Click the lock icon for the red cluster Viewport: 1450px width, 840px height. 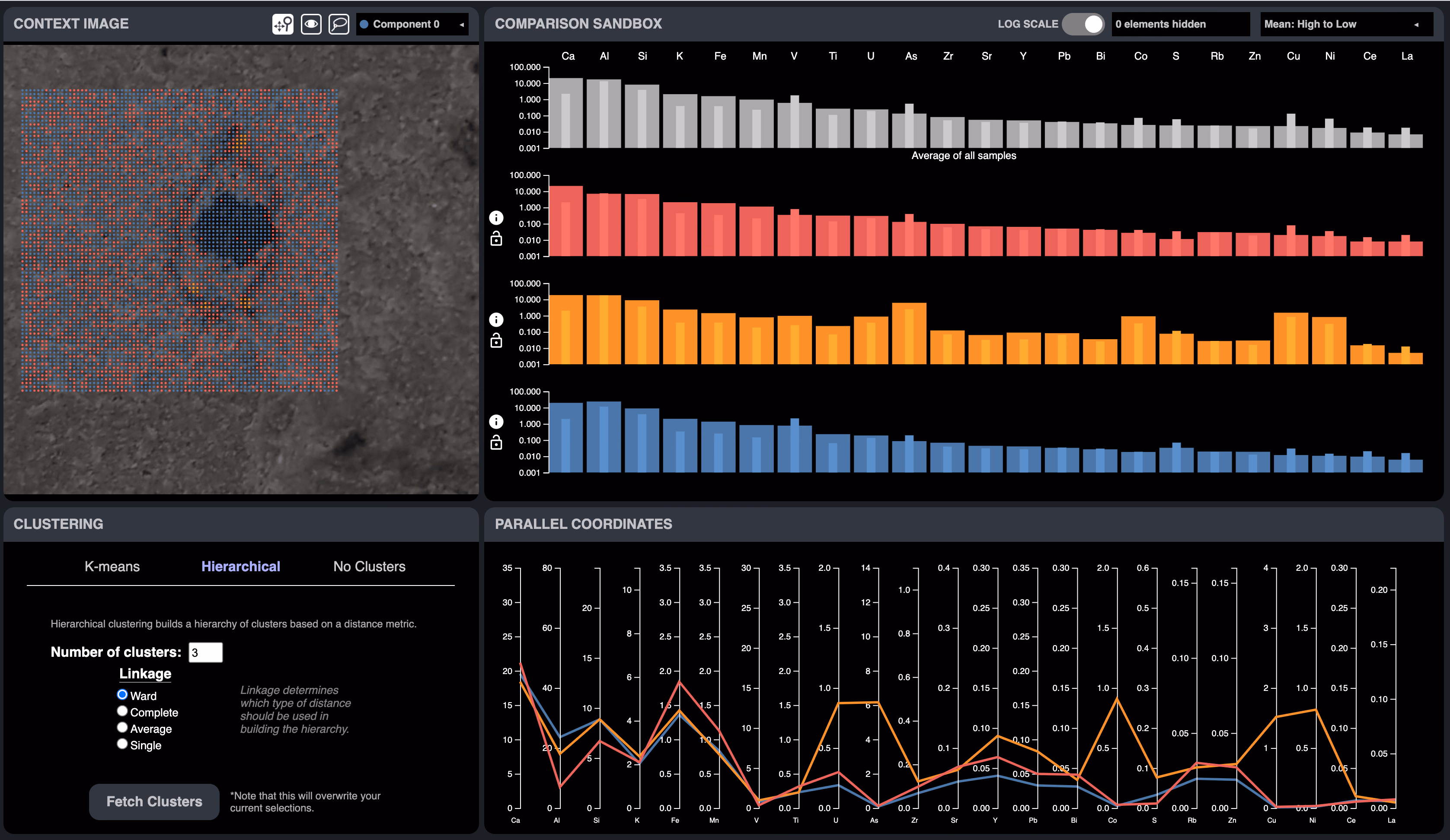[x=496, y=239]
